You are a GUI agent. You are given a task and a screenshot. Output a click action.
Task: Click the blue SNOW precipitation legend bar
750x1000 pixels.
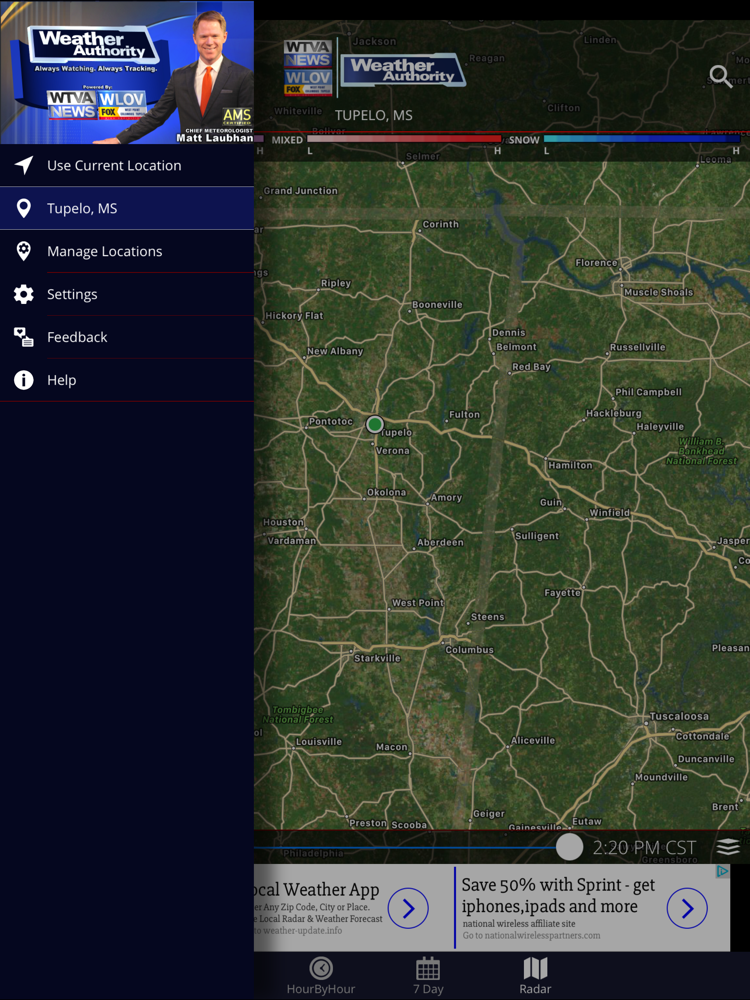click(642, 138)
